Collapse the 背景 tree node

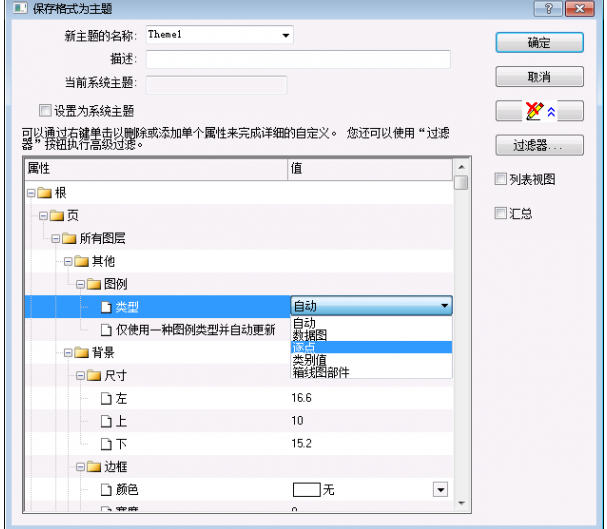tap(68, 353)
